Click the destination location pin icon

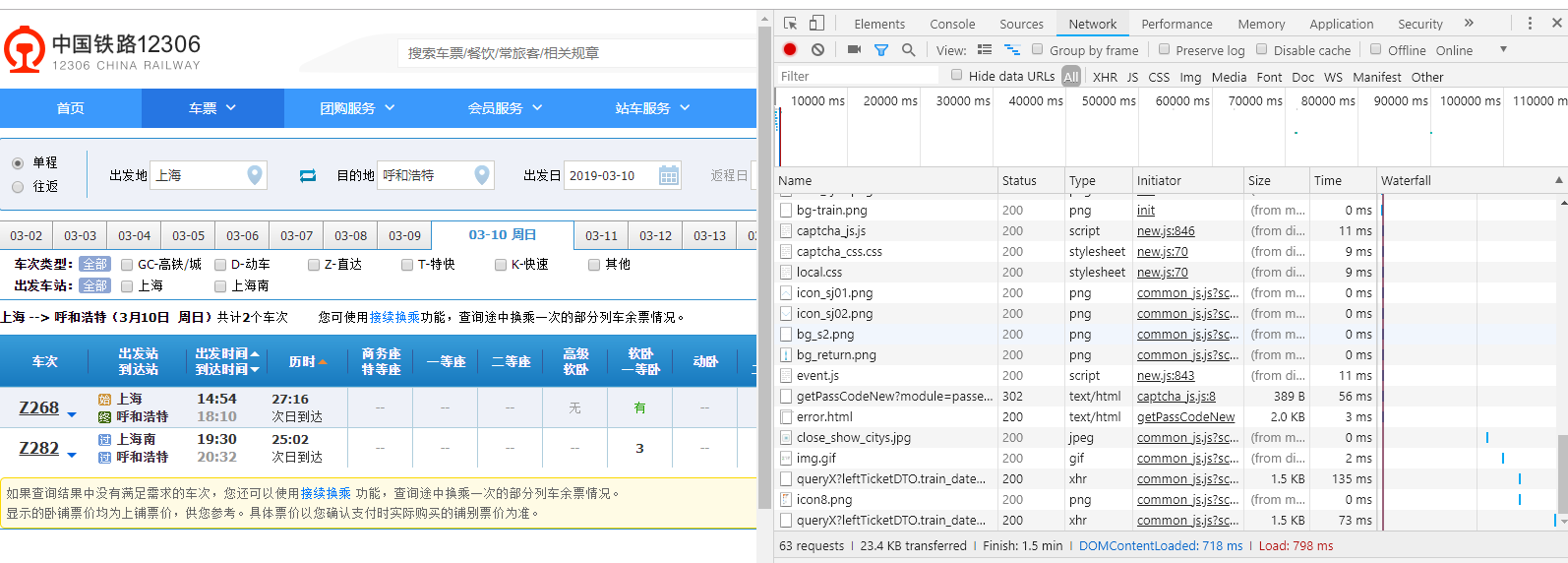482,175
